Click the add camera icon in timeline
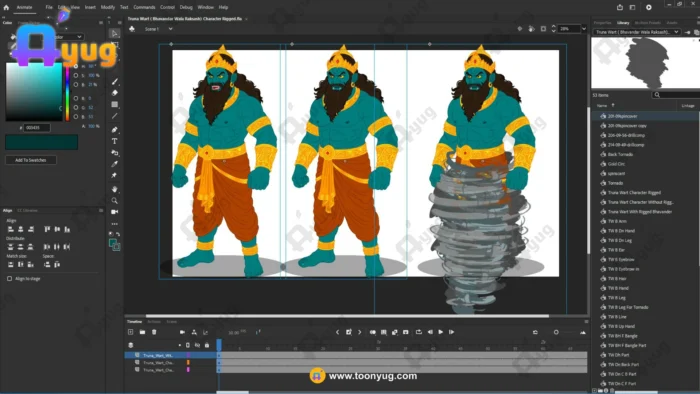The width and height of the screenshot is (700, 394). pos(182,332)
